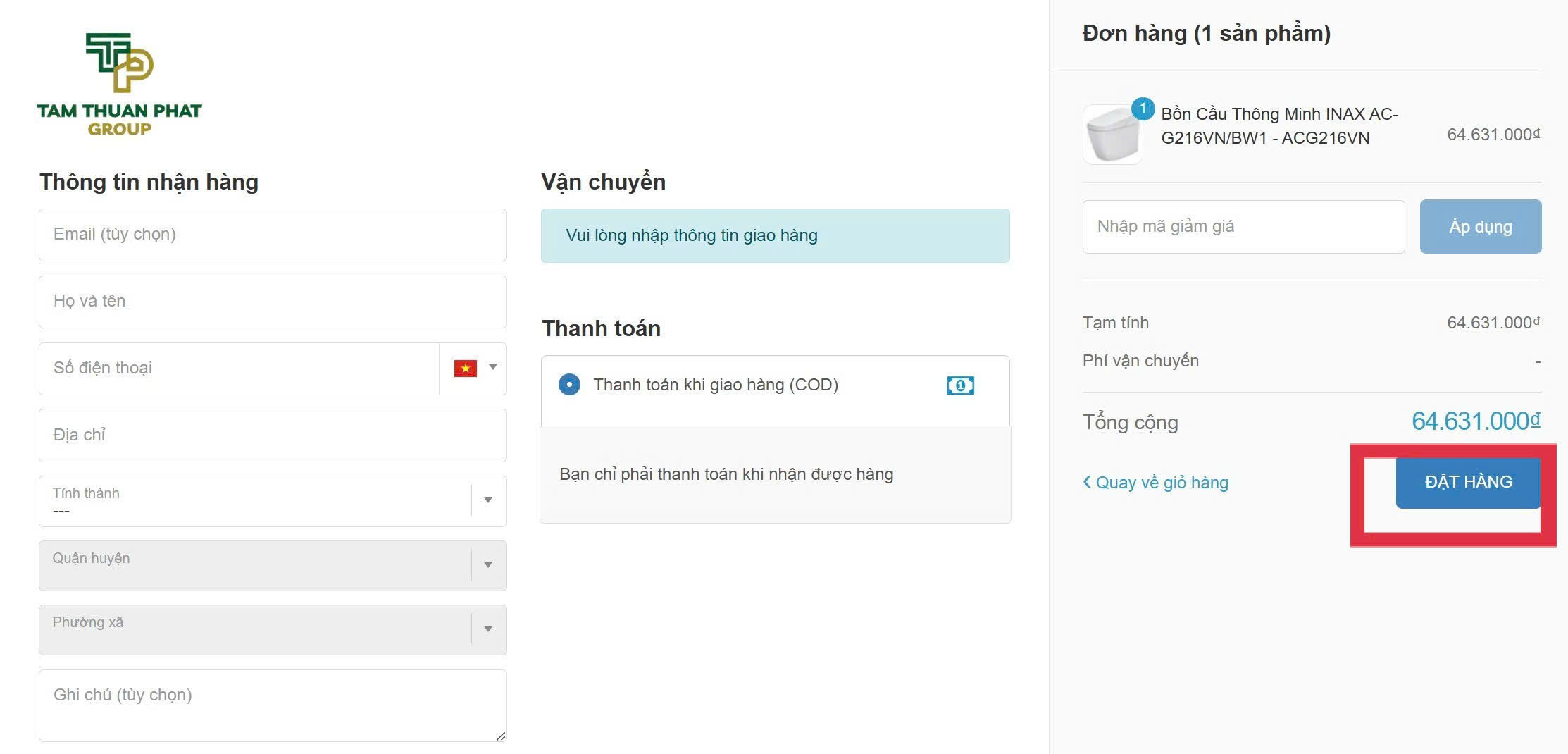Click the Nhập mã giảm giá field
The height and width of the screenshot is (754, 1568).
[x=1243, y=227]
